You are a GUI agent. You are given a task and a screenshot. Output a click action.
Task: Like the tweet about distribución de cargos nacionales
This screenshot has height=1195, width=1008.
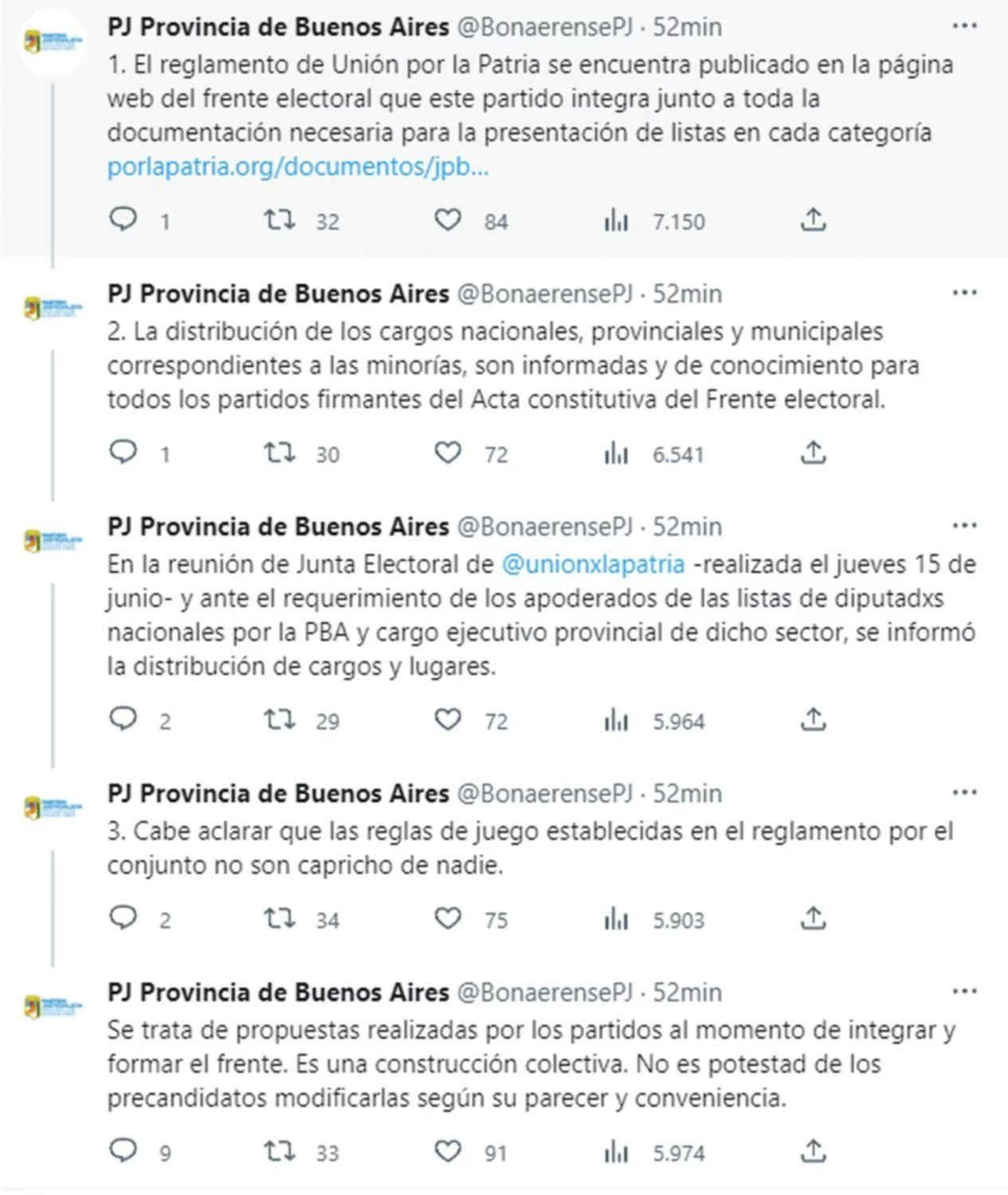(x=448, y=453)
